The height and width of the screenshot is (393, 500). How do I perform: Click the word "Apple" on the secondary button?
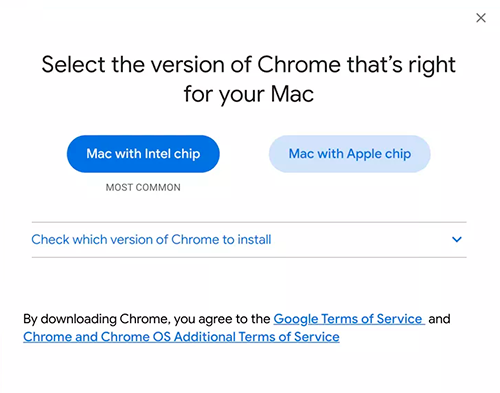click(x=364, y=154)
